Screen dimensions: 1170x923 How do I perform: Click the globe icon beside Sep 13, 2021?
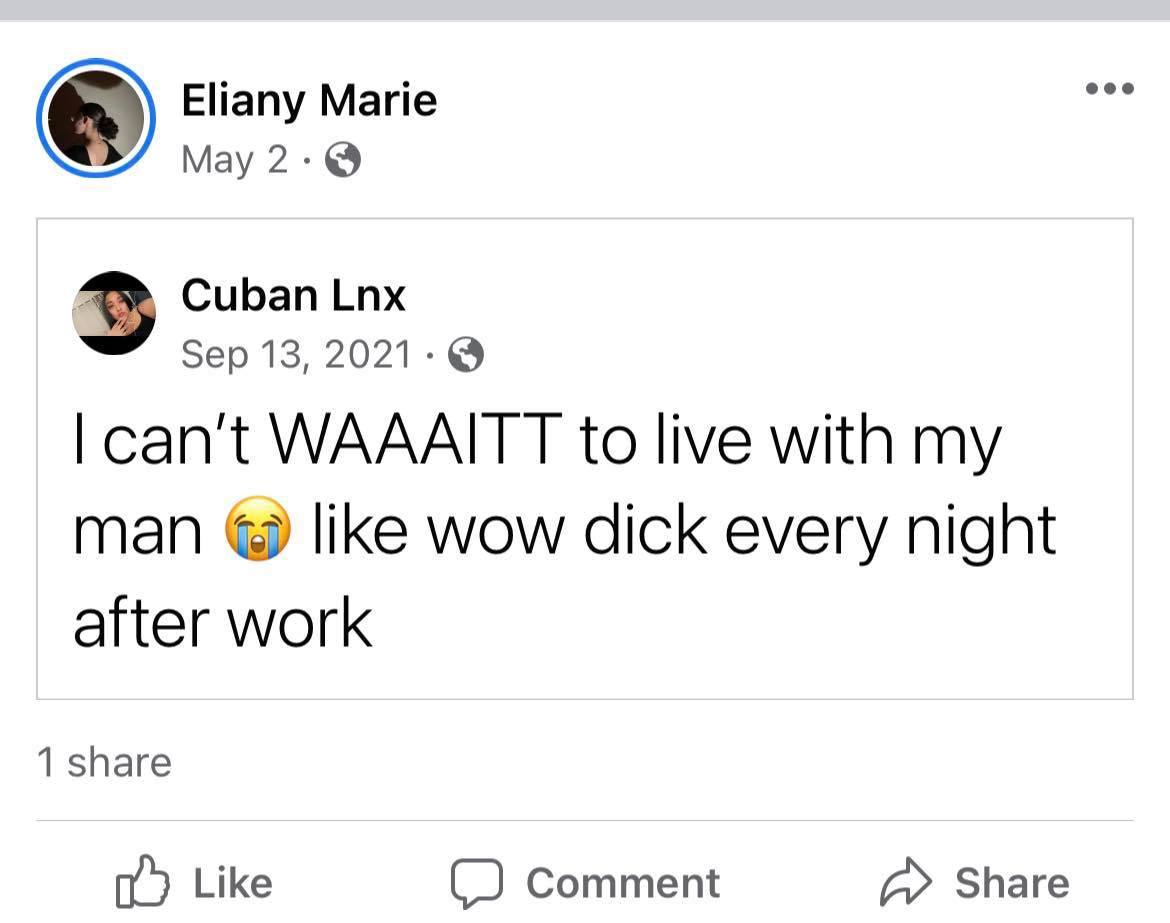(465, 354)
